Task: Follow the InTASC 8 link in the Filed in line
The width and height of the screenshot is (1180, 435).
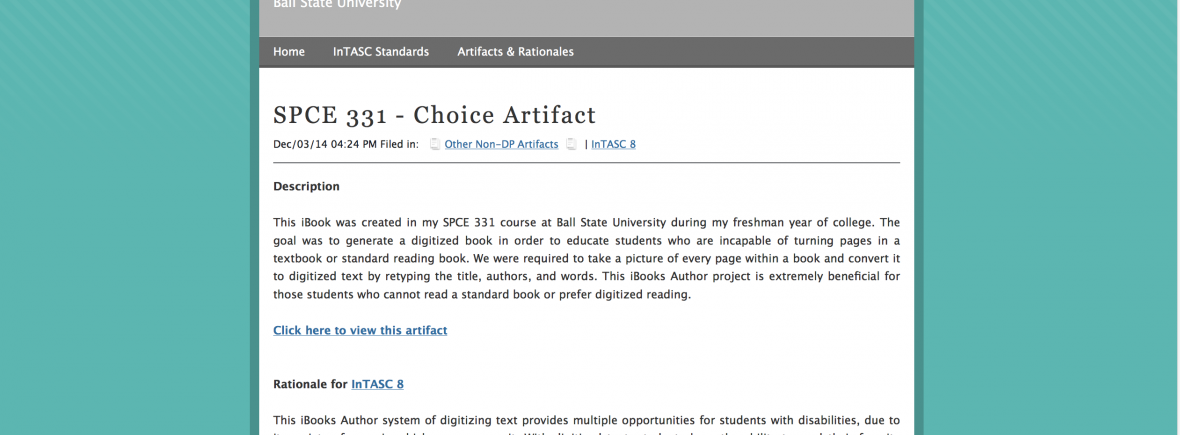Action: click(x=613, y=144)
